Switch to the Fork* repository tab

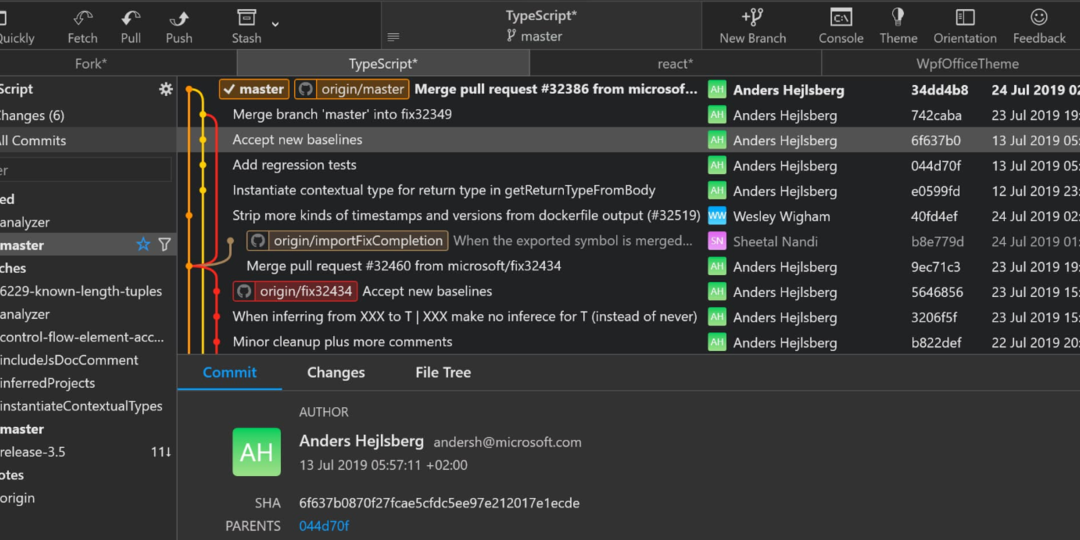point(91,64)
